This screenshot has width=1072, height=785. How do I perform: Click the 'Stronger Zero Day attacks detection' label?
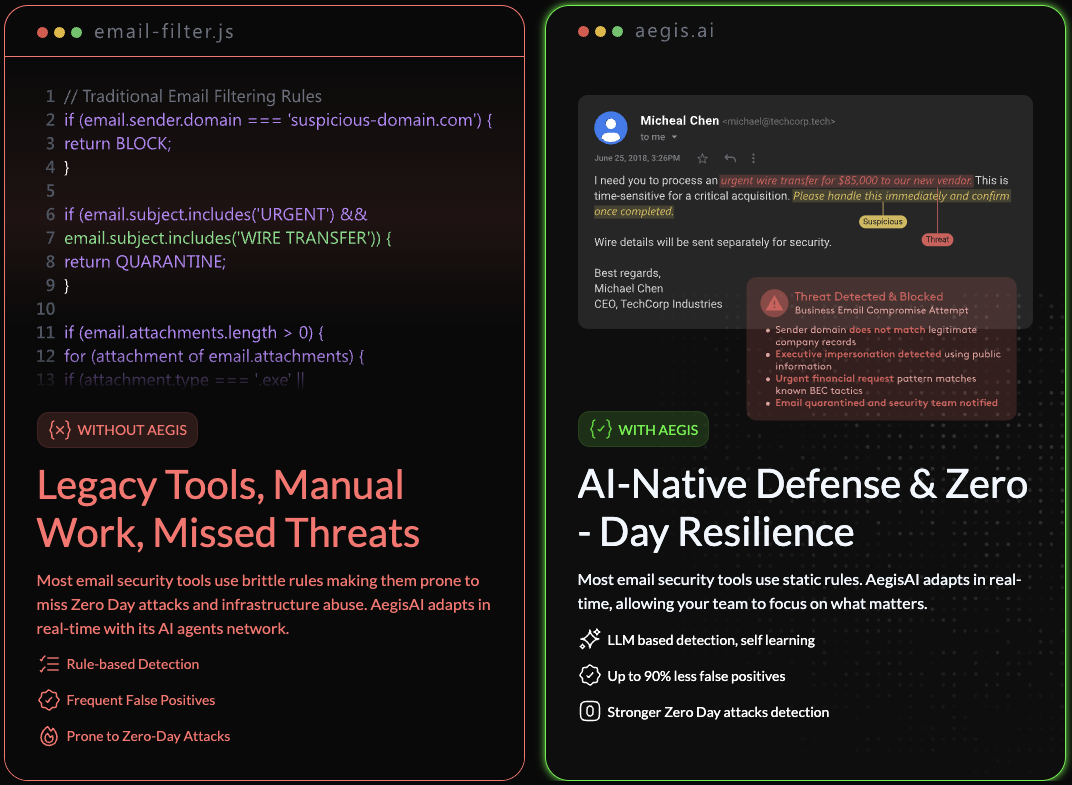[x=718, y=713]
